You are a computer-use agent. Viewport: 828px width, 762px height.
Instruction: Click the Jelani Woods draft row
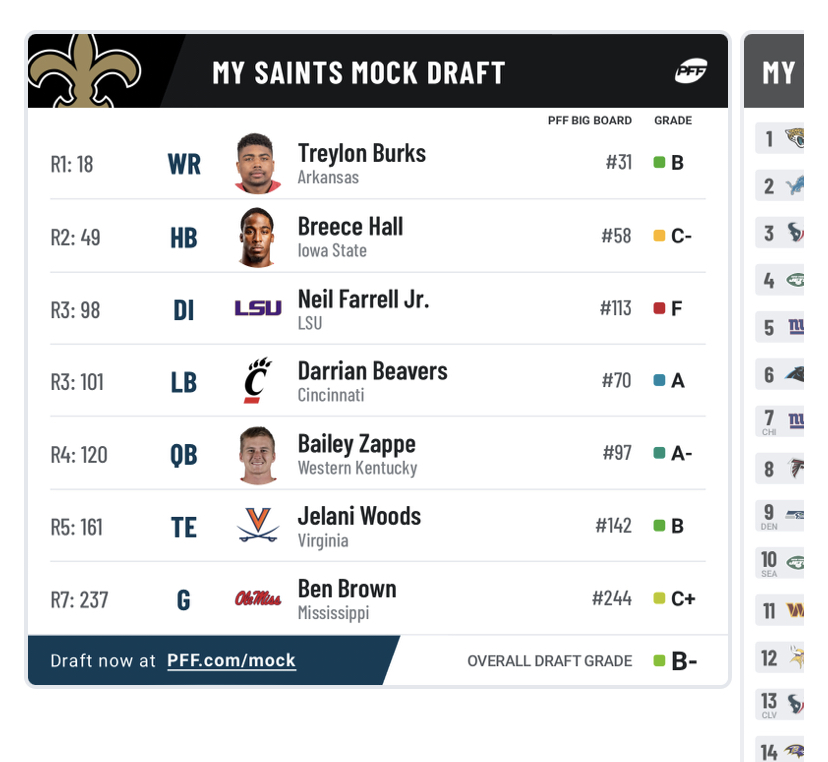378,525
